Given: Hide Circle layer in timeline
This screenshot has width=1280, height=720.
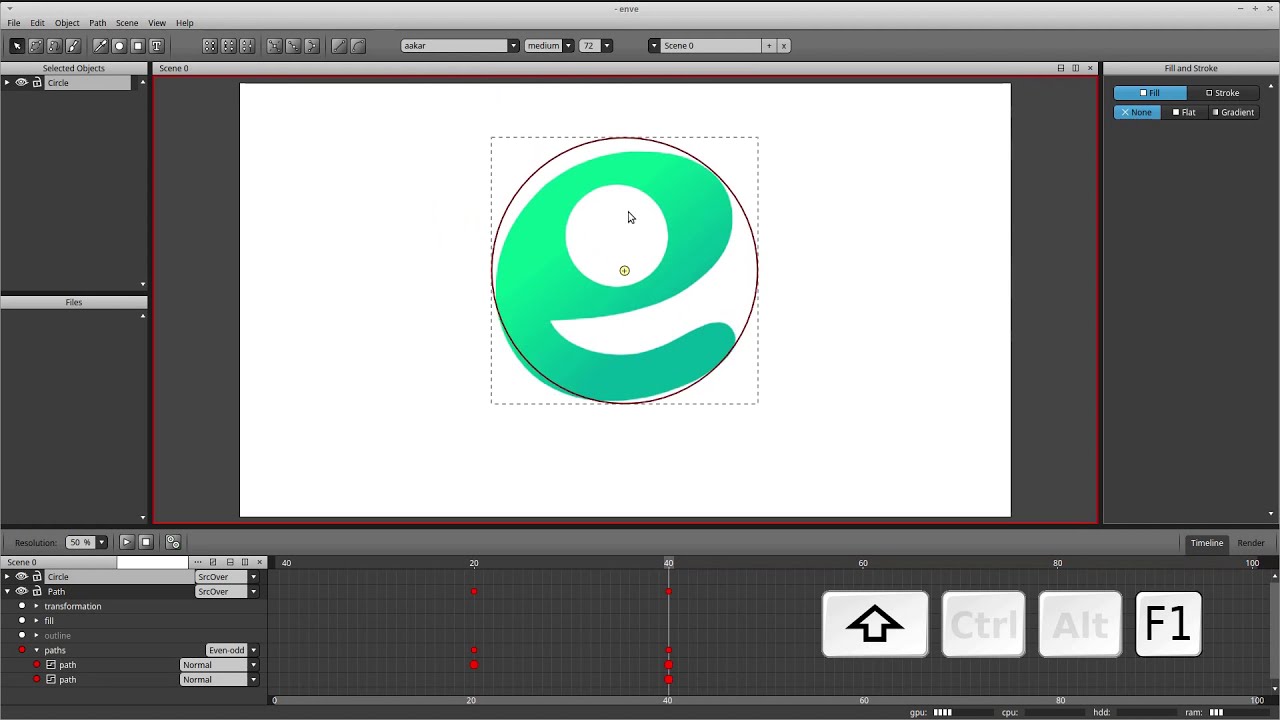Looking at the screenshot, I should tap(21, 577).
